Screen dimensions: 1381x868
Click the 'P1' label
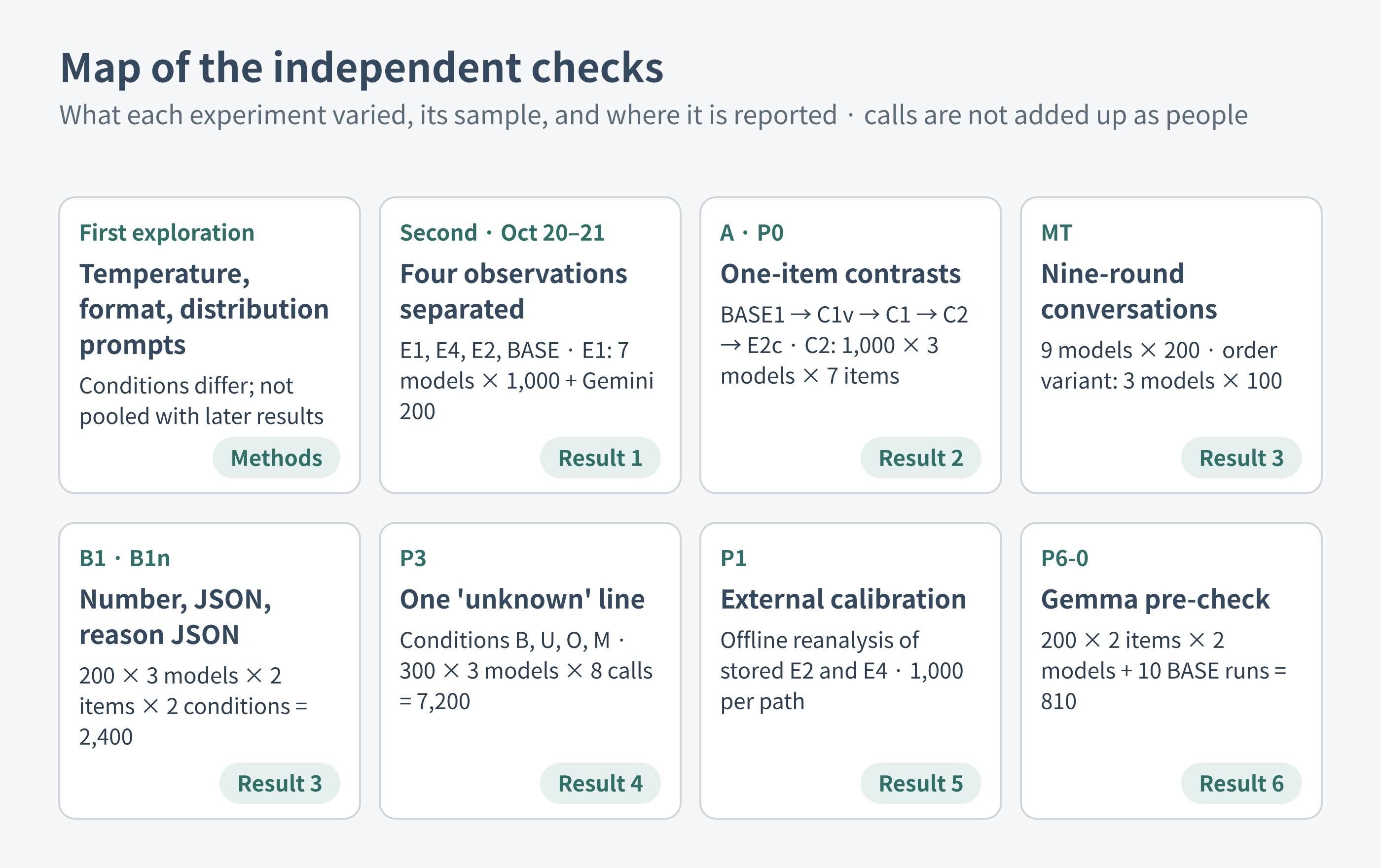pyautogui.click(x=733, y=558)
